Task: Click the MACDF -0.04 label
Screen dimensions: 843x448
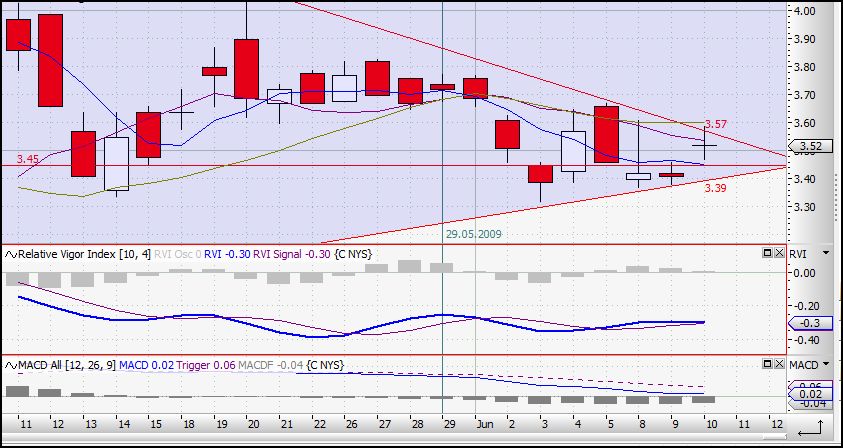Action: 270,365
